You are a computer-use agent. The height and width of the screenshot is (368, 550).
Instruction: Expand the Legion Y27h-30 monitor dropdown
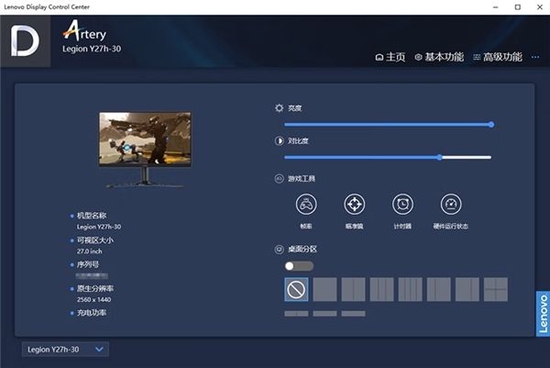pos(65,349)
